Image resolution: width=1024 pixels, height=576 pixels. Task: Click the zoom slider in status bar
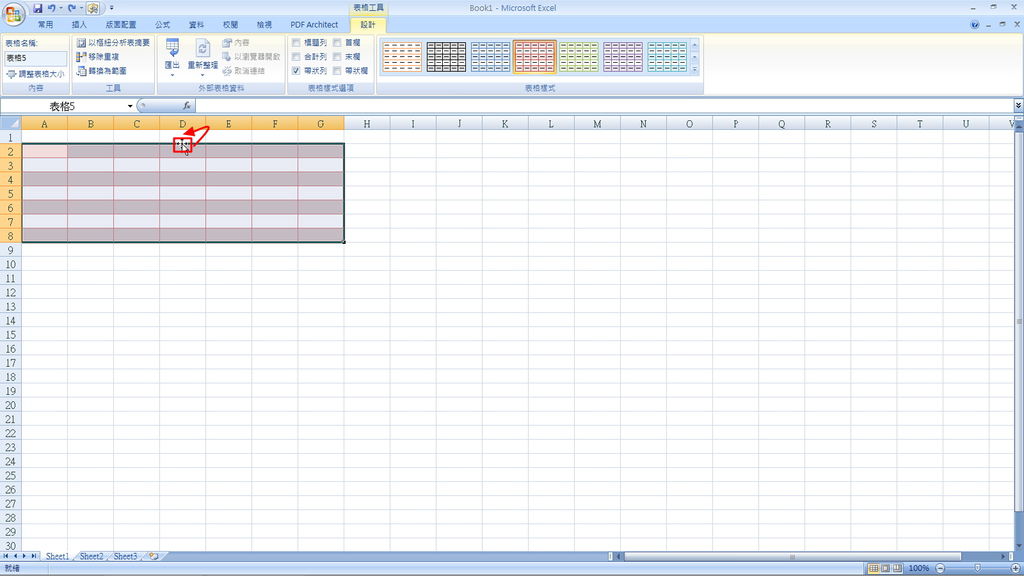(x=977, y=568)
